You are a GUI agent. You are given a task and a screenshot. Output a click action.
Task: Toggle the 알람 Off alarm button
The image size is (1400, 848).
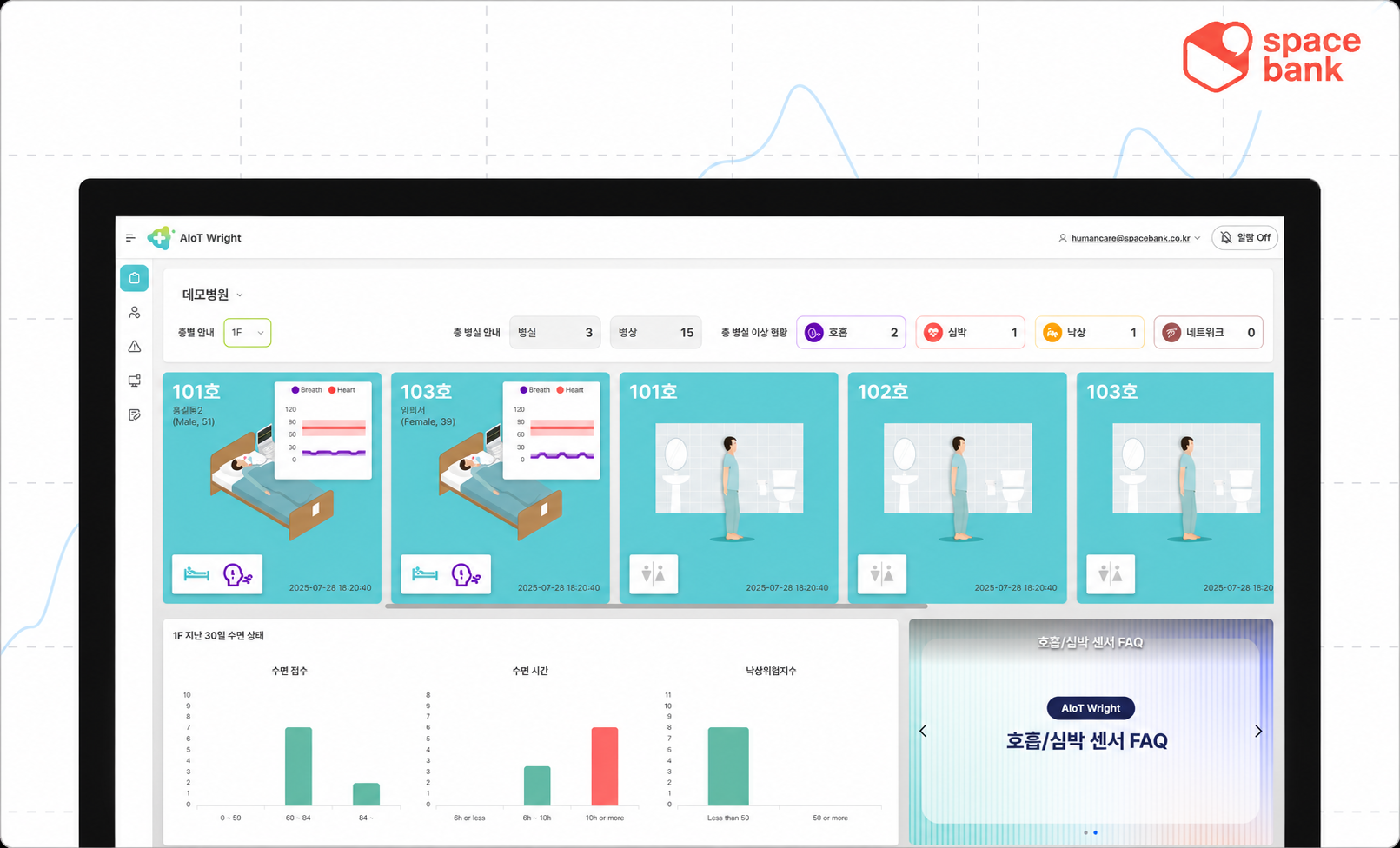point(1245,237)
